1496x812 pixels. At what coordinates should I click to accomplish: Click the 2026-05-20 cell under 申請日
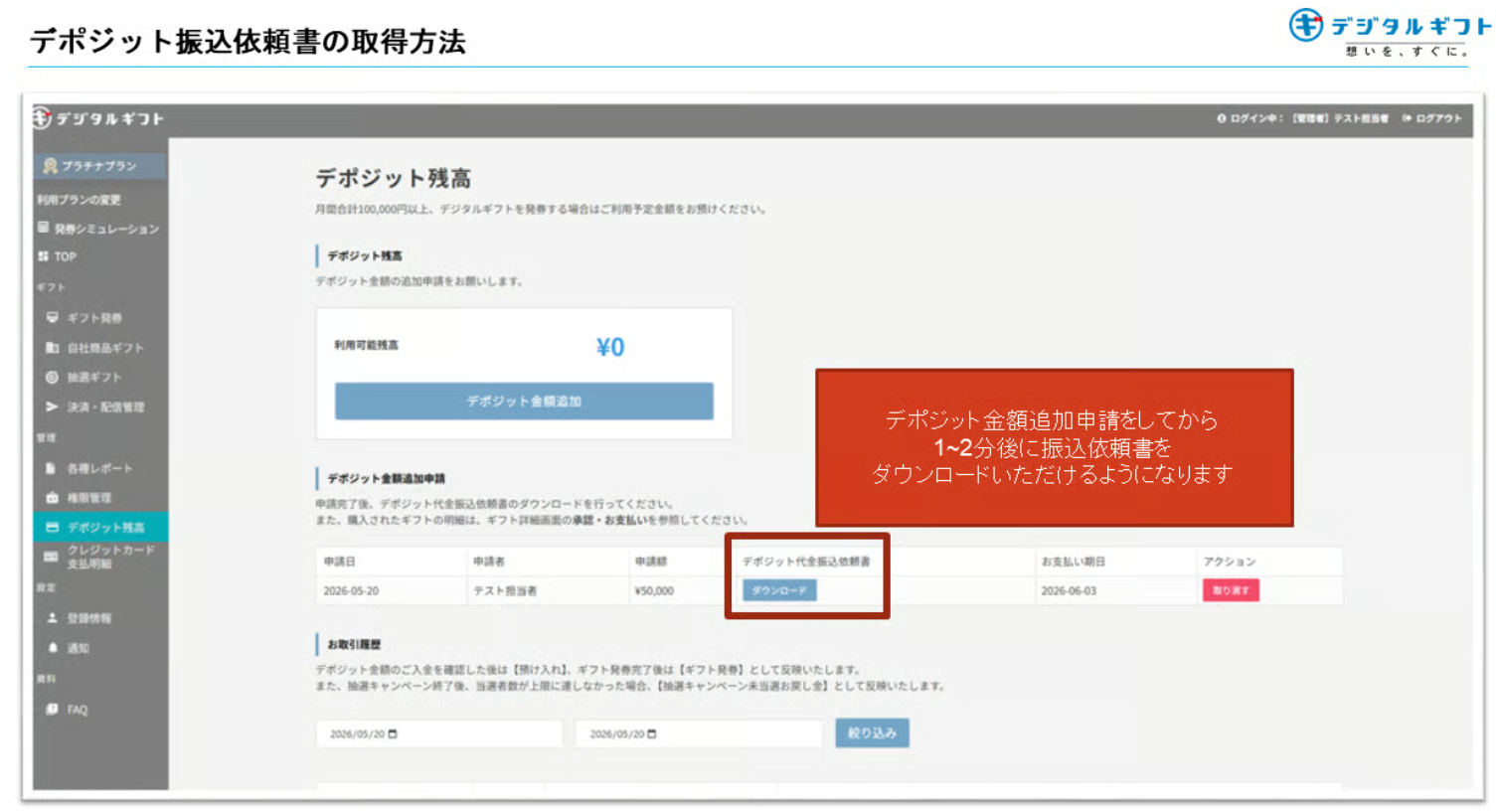coord(351,591)
